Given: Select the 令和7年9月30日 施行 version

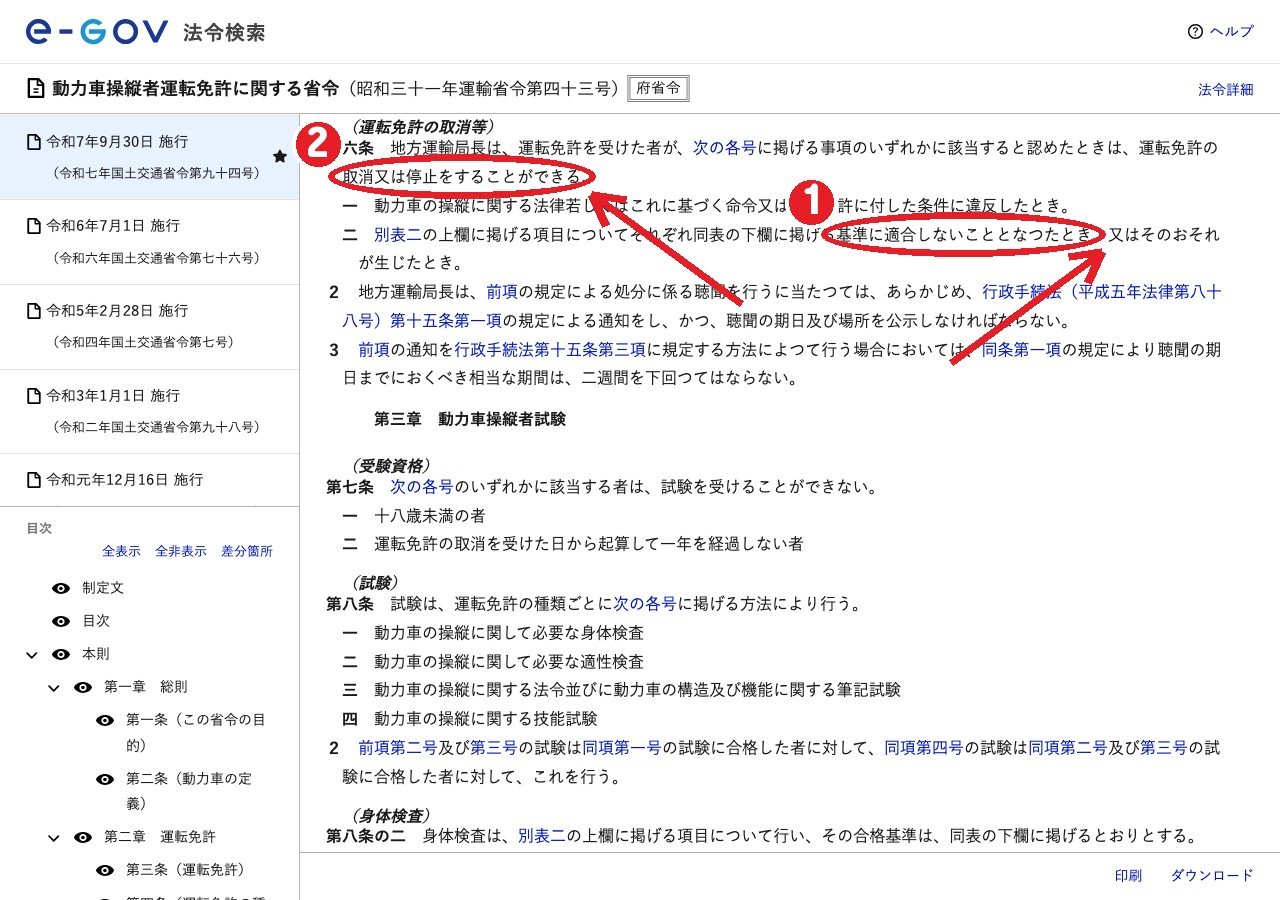Looking at the screenshot, I should point(149,157).
